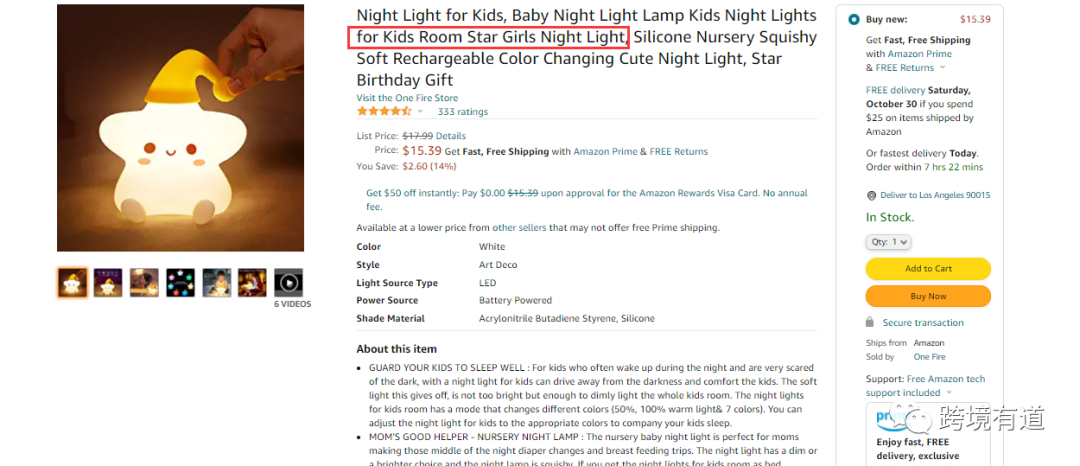
Task: Click the Add to Cart button
Action: pyautogui.click(x=928, y=269)
